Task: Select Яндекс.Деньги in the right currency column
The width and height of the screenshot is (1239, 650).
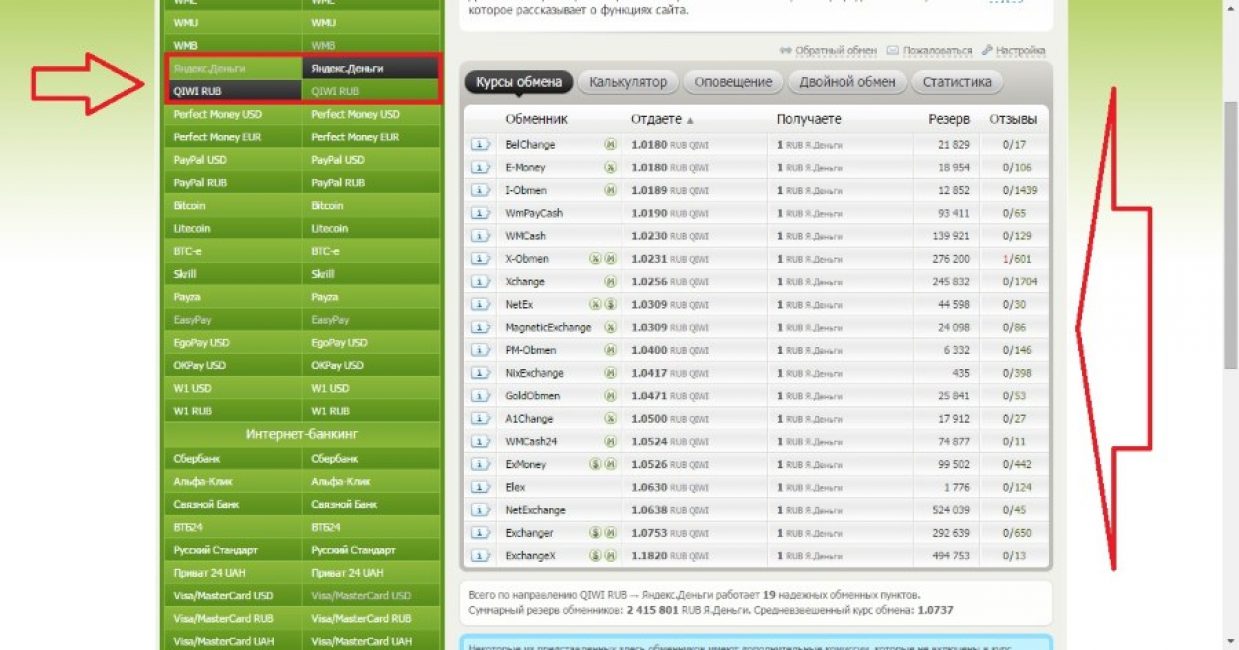Action: click(x=371, y=69)
